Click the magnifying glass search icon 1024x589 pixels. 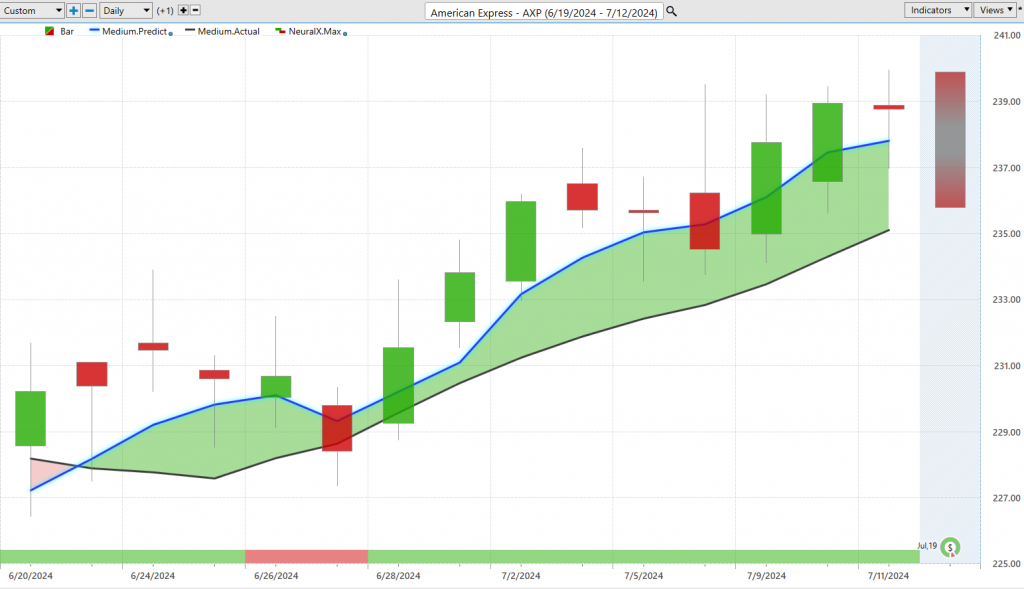point(671,12)
